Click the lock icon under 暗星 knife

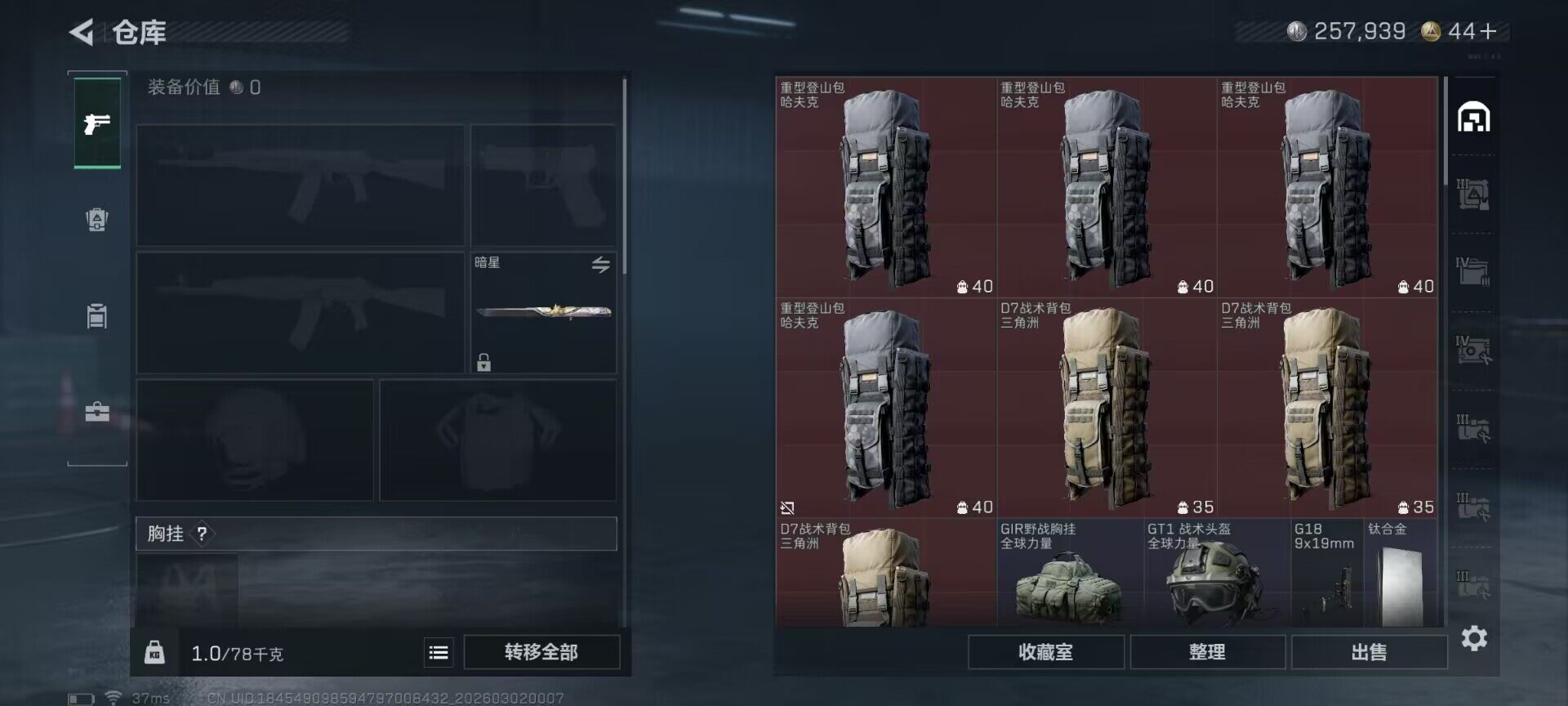pyautogui.click(x=483, y=362)
